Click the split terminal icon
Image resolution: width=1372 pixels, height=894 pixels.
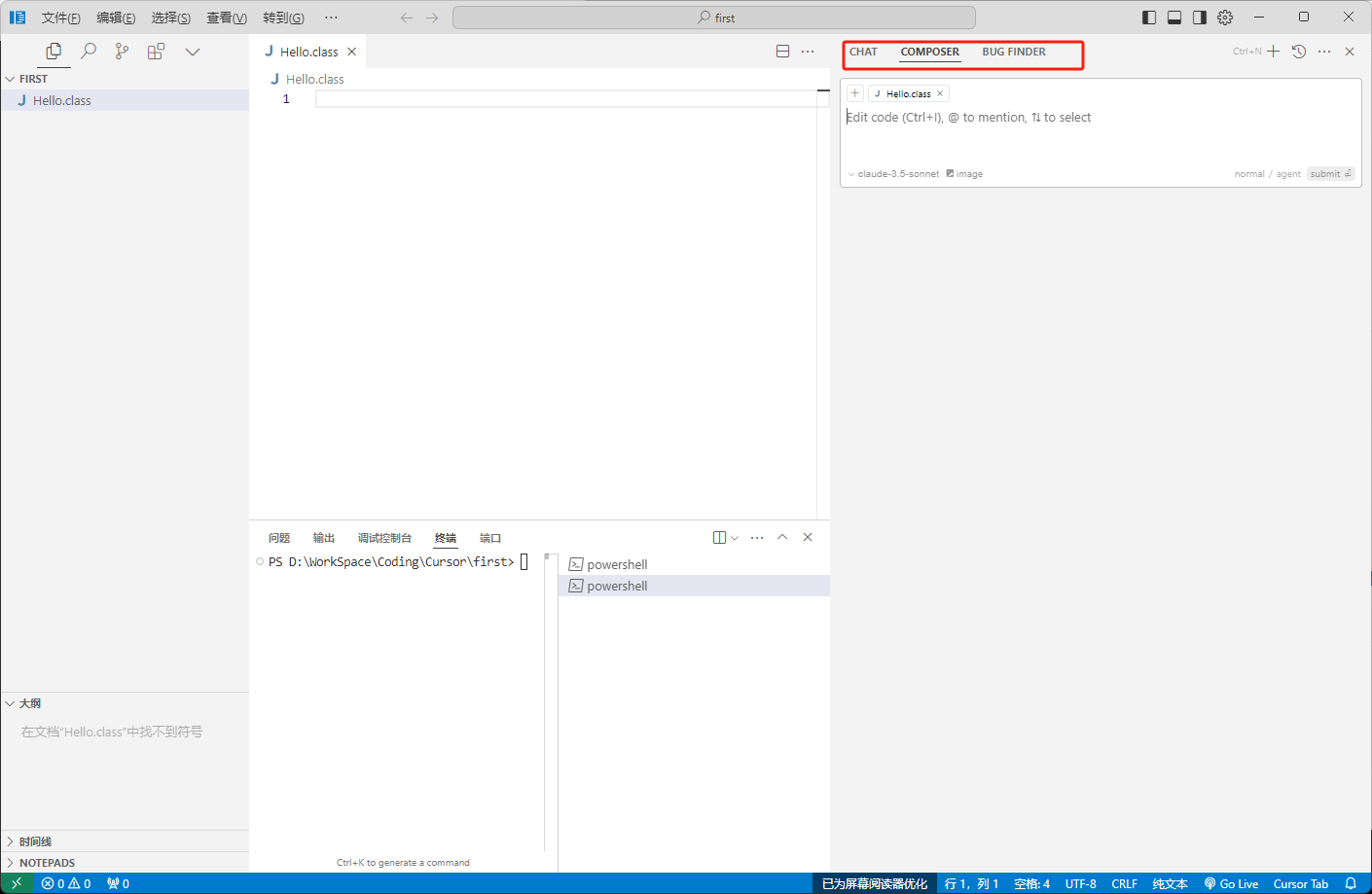pos(719,538)
